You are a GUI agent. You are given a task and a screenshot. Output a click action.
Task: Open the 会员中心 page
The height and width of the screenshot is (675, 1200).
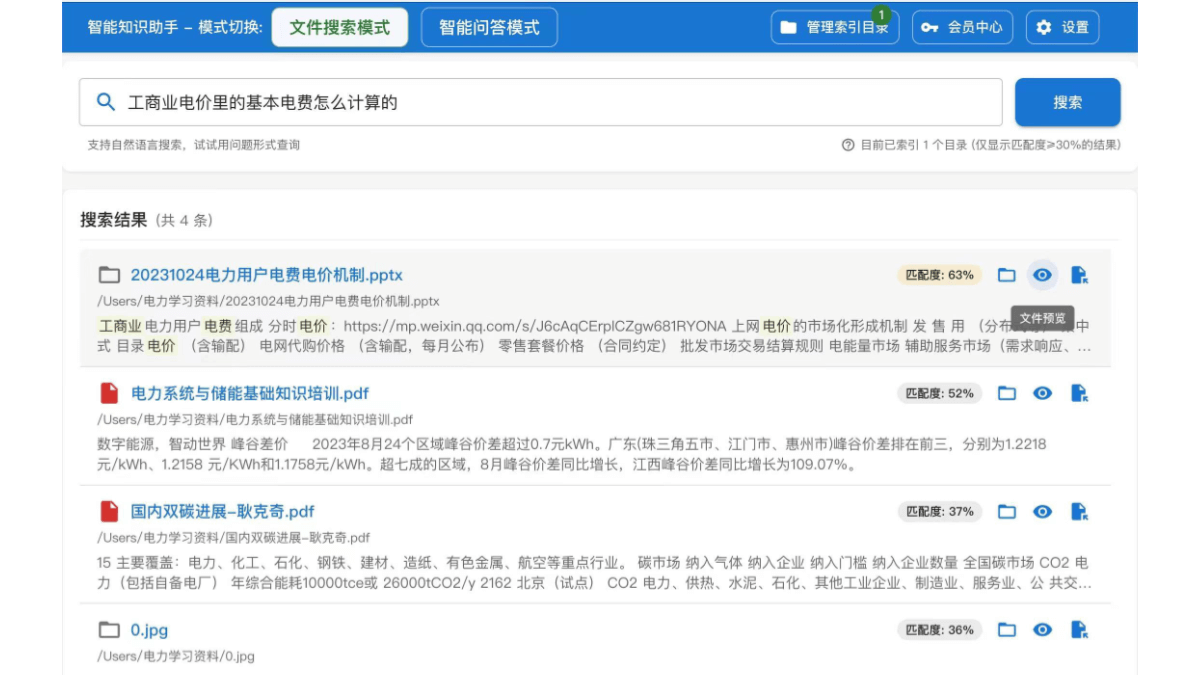(x=962, y=27)
